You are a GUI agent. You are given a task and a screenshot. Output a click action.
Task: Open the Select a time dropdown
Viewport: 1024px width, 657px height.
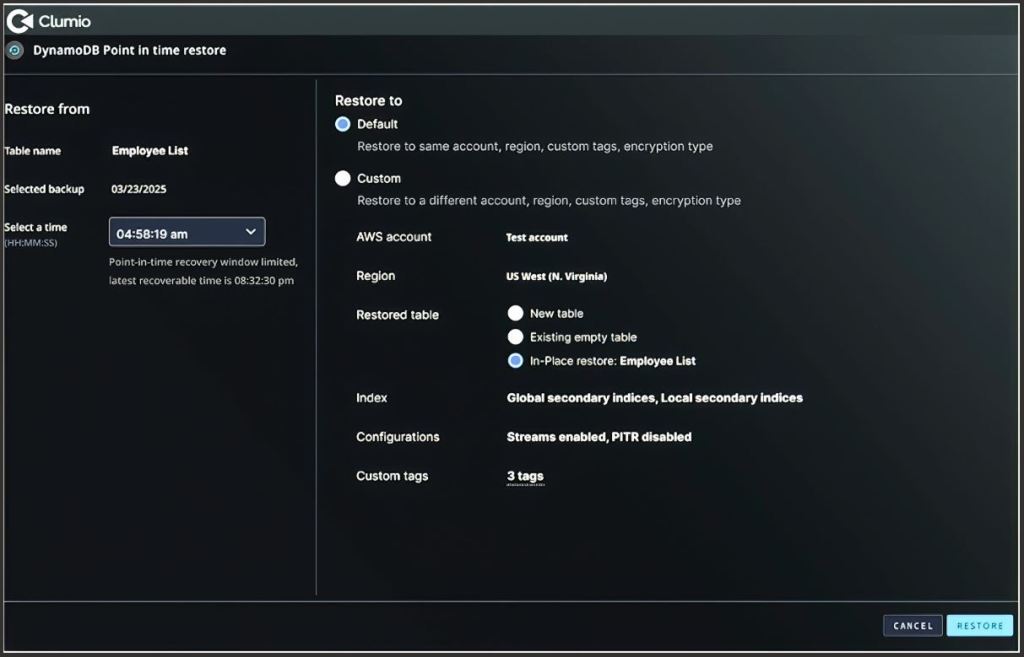tap(186, 233)
